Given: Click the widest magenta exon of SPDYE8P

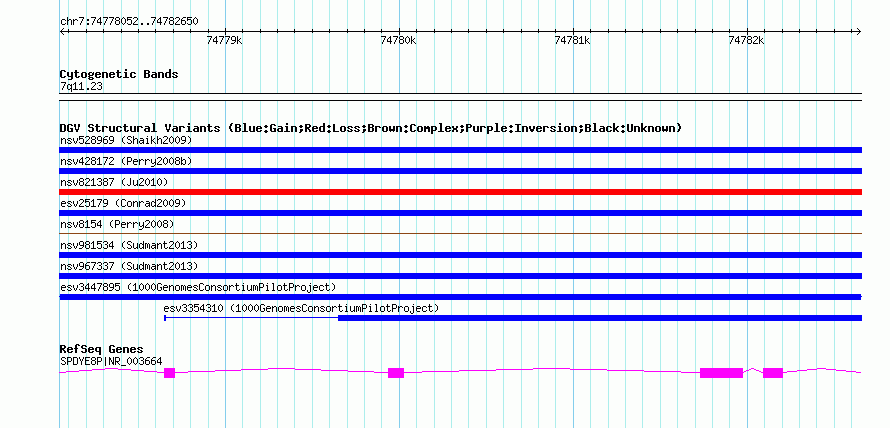Looking at the screenshot, I should coord(721,373).
